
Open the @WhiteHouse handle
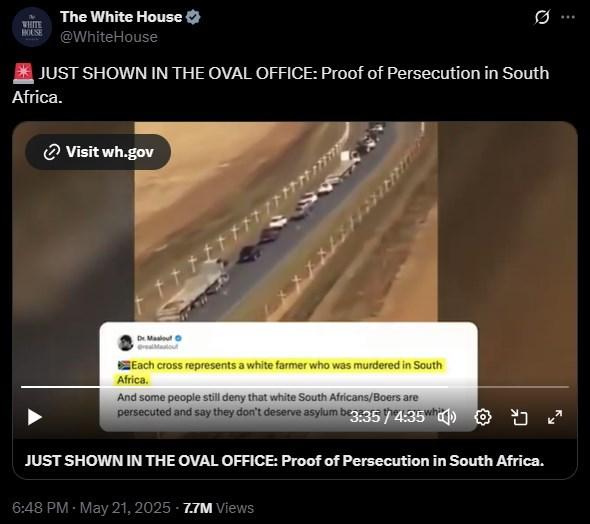109,37
